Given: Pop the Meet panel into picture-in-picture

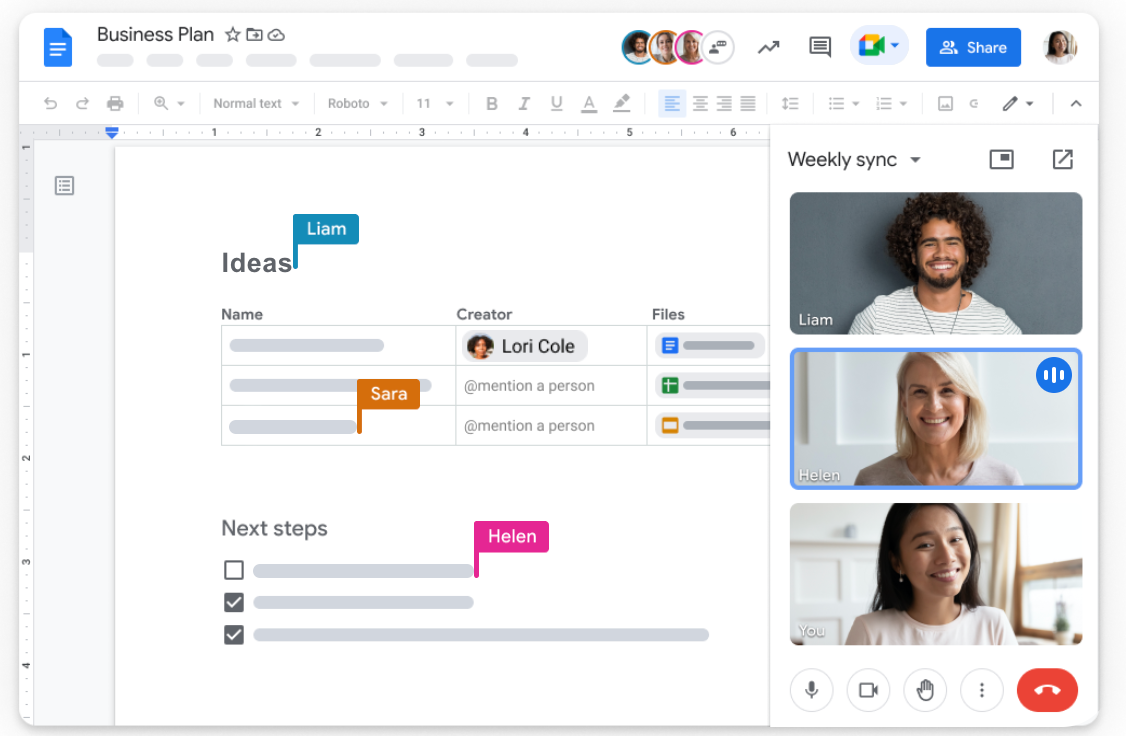Looking at the screenshot, I should (1001, 159).
